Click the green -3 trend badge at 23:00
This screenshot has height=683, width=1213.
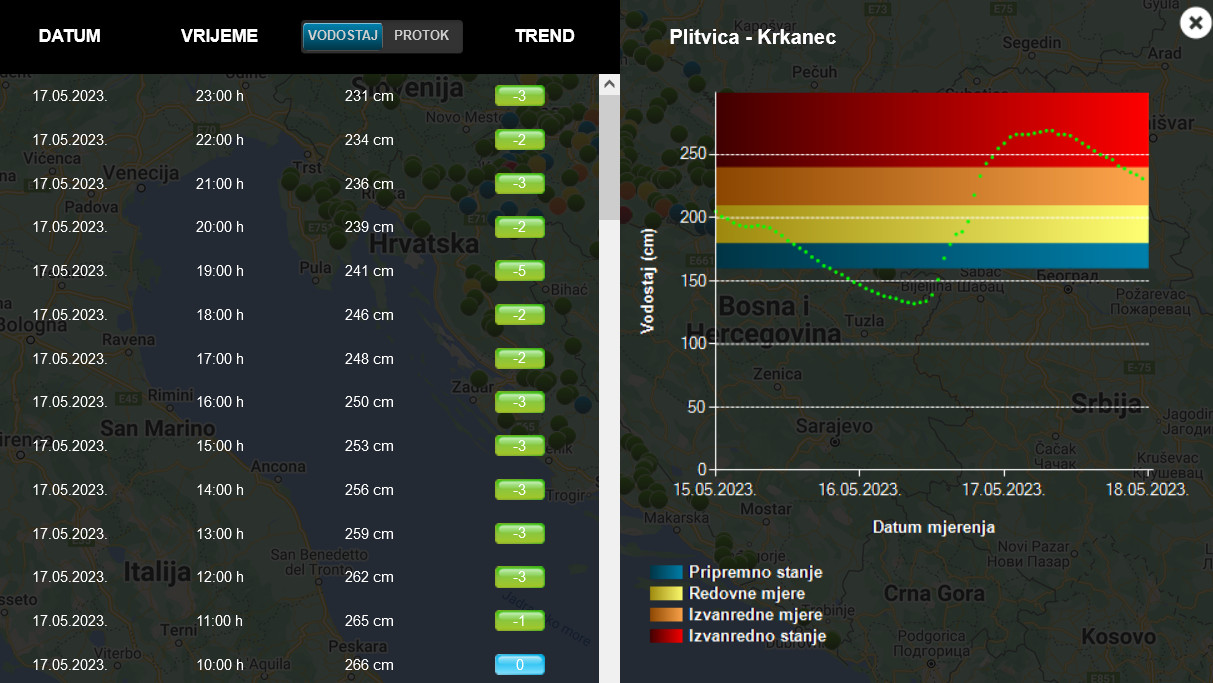point(520,96)
